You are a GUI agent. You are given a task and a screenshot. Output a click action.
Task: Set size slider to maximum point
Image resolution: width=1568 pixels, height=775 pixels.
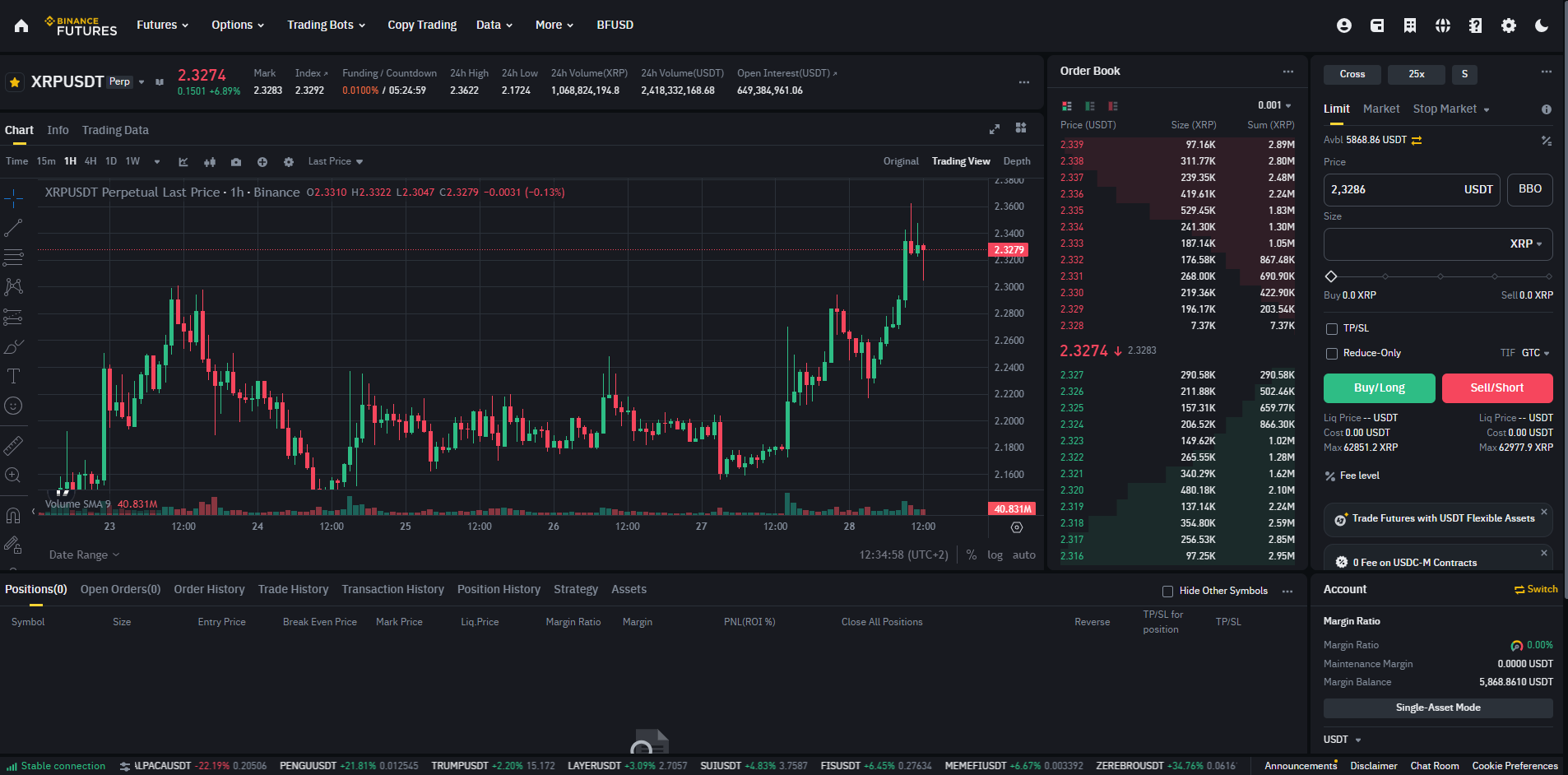tap(1548, 276)
